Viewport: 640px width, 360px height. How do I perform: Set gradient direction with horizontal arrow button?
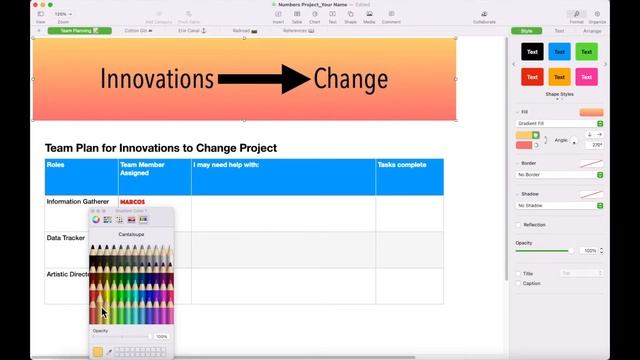(x=599, y=135)
